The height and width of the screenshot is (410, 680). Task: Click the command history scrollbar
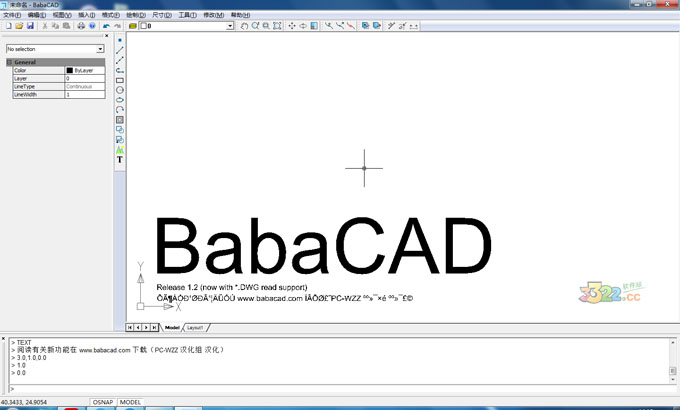pyautogui.click(x=673, y=361)
